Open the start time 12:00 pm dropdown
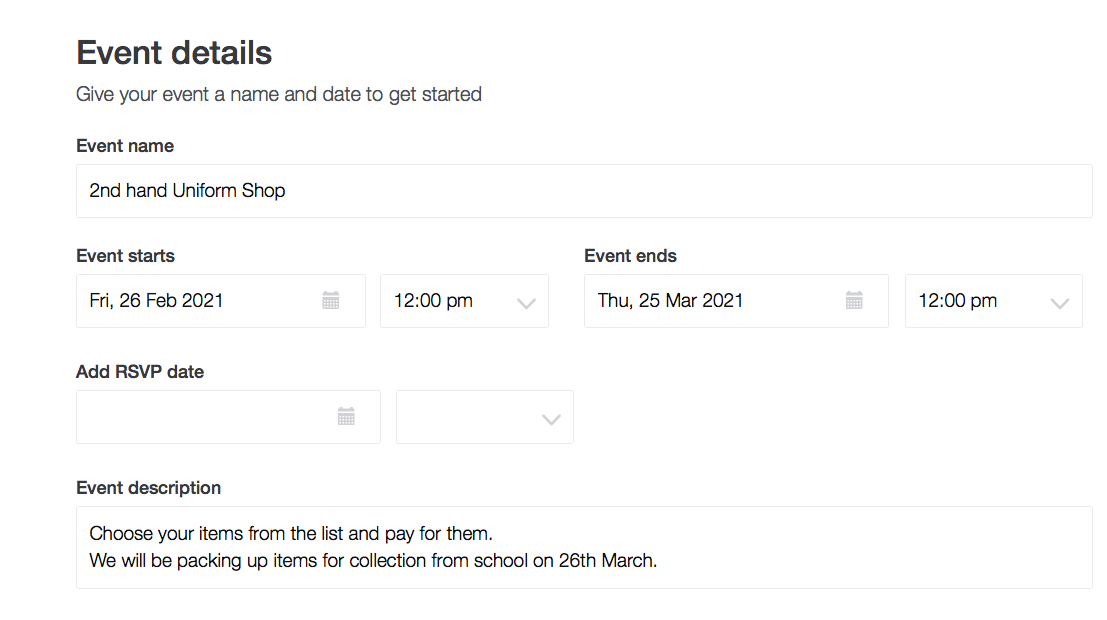The height and width of the screenshot is (620, 1107). tap(464, 301)
